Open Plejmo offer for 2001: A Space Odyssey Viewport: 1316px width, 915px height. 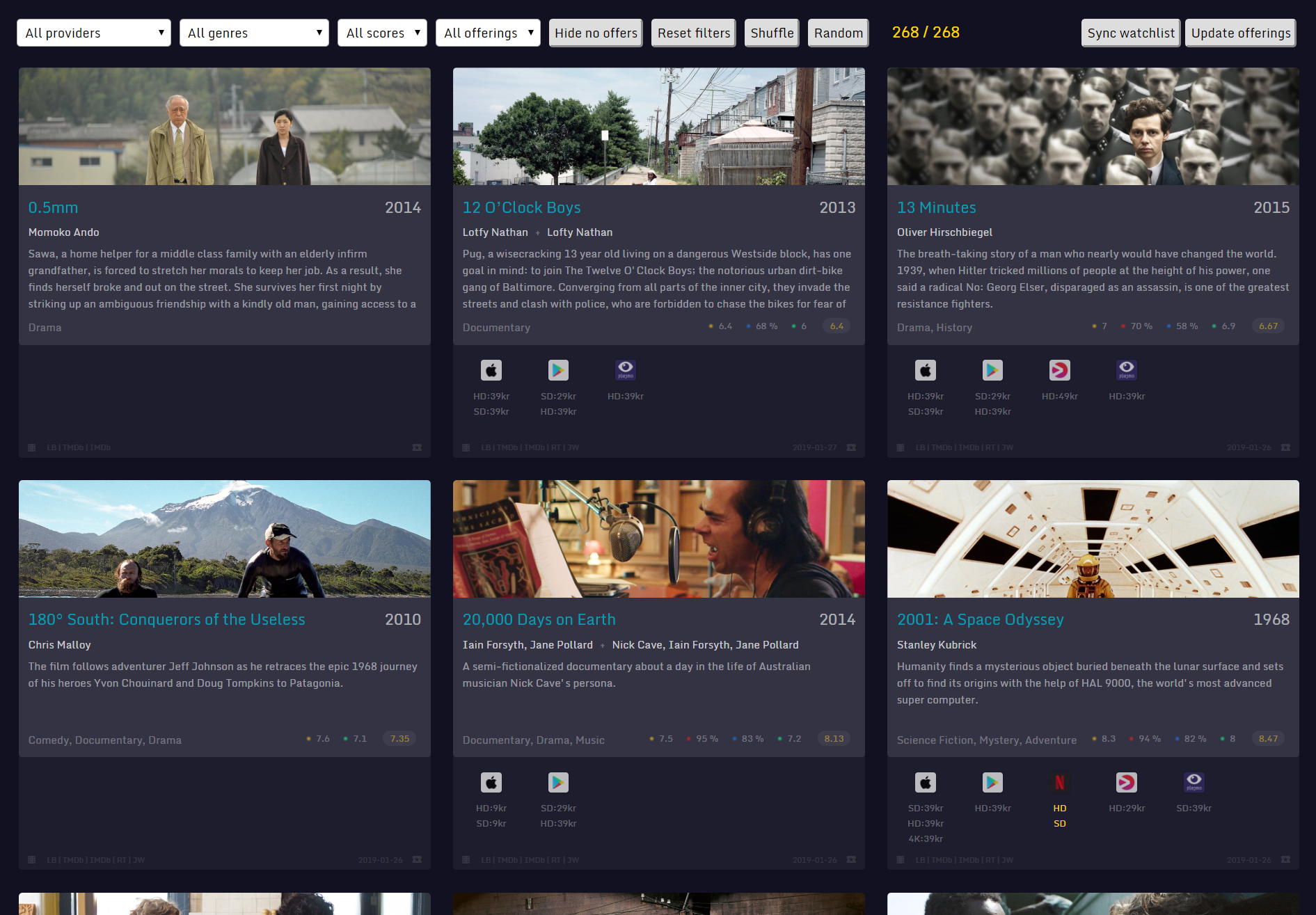click(x=1194, y=783)
